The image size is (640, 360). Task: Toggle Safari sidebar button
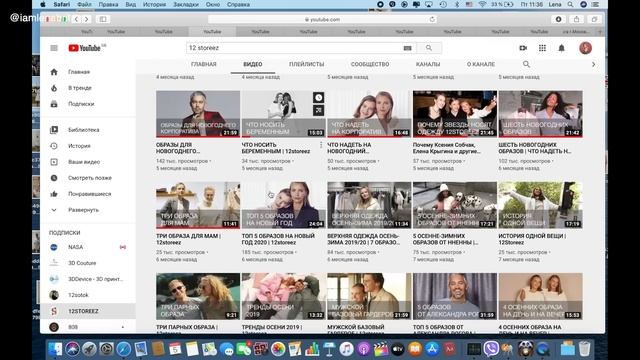coord(103,19)
